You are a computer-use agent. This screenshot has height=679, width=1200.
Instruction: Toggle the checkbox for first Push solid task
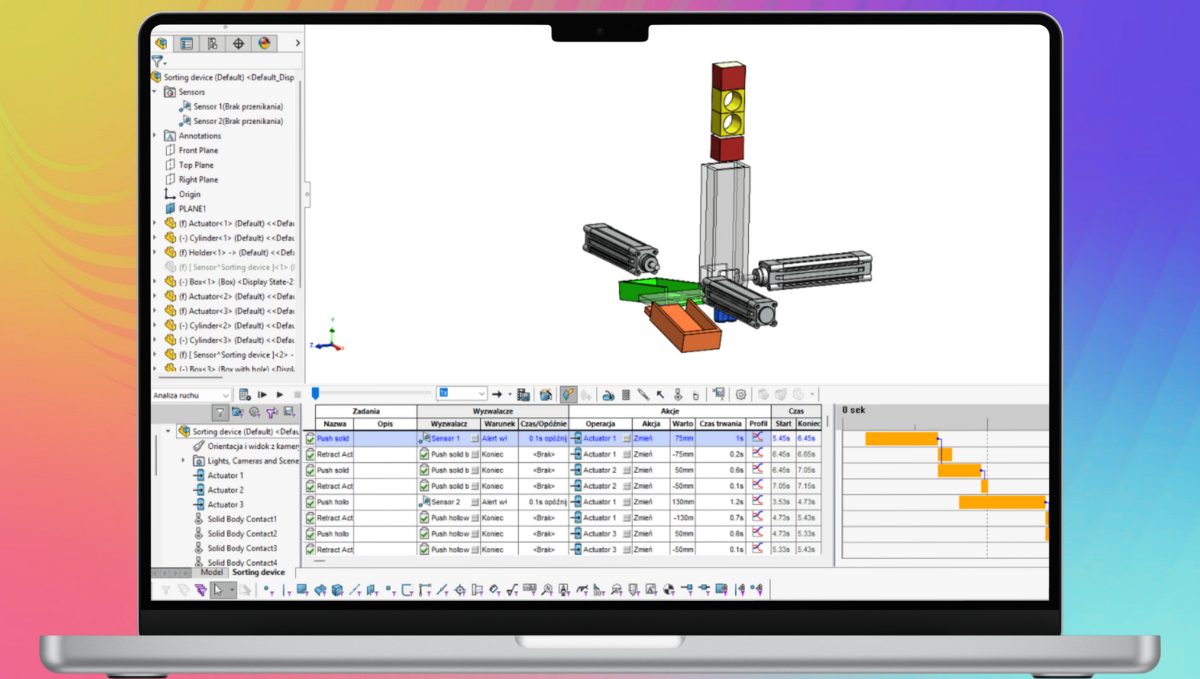310,438
